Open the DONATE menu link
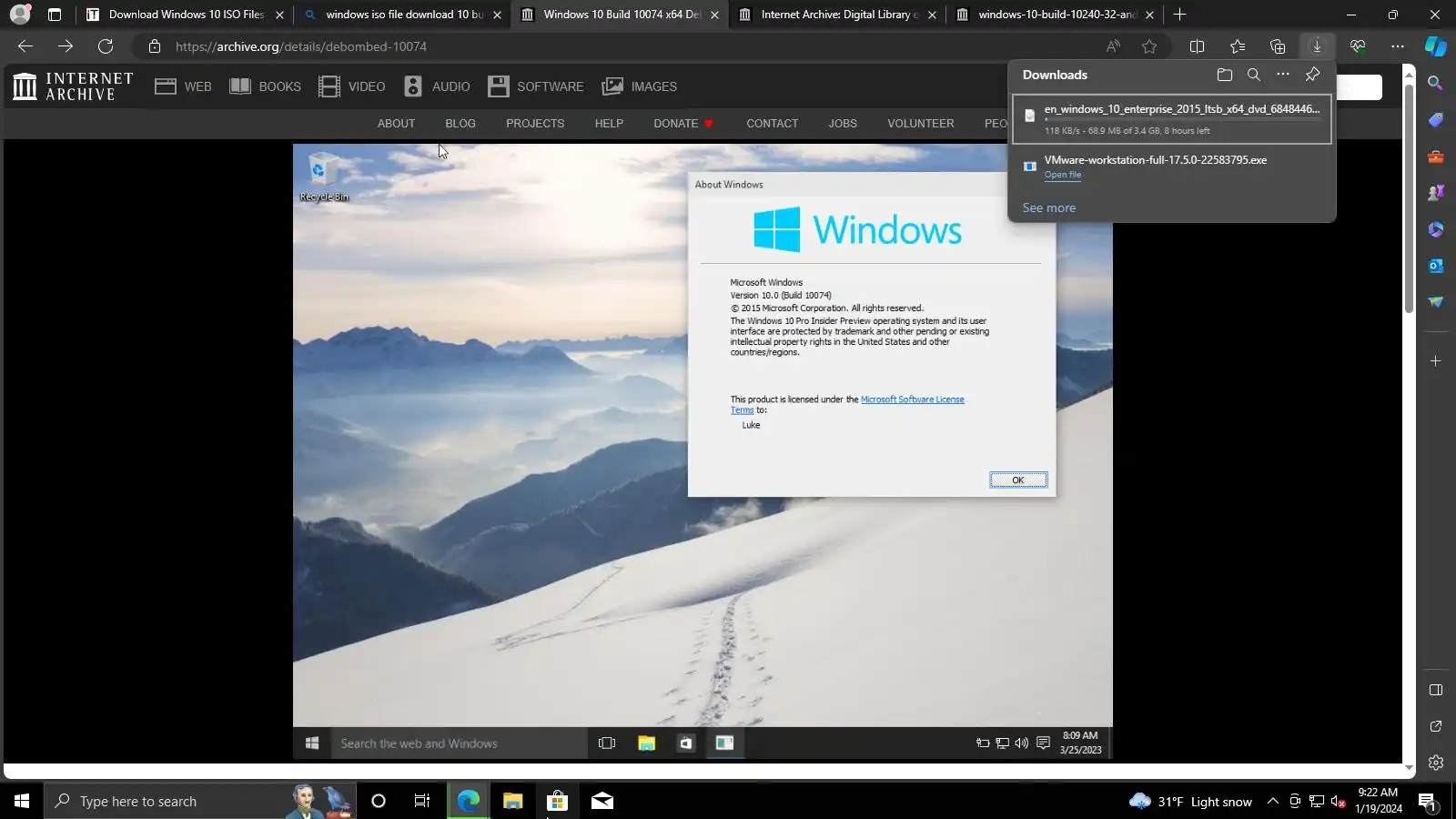The width and height of the screenshot is (1456, 819). (683, 124)
